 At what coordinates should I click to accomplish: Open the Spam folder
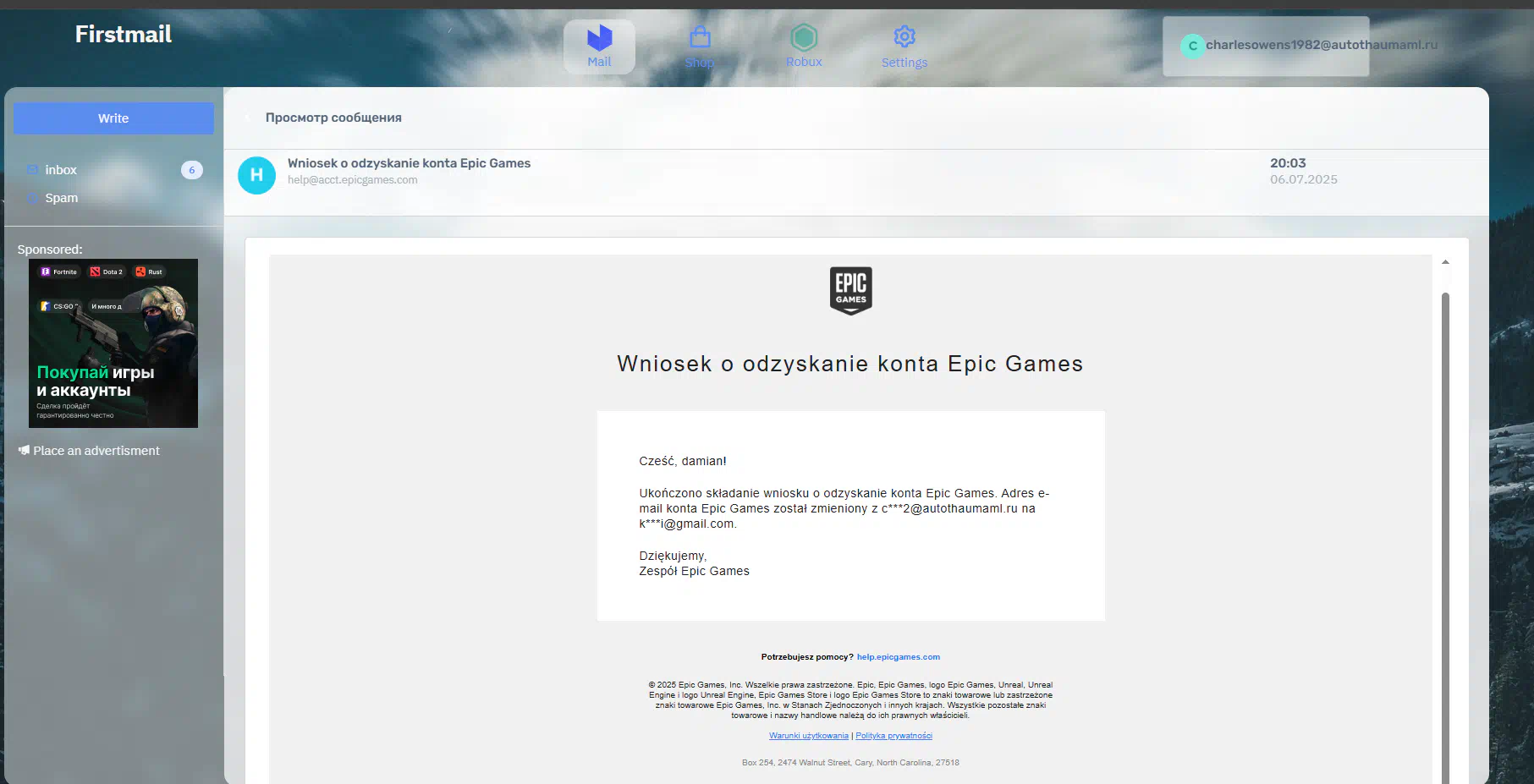[x=62, y=198]
